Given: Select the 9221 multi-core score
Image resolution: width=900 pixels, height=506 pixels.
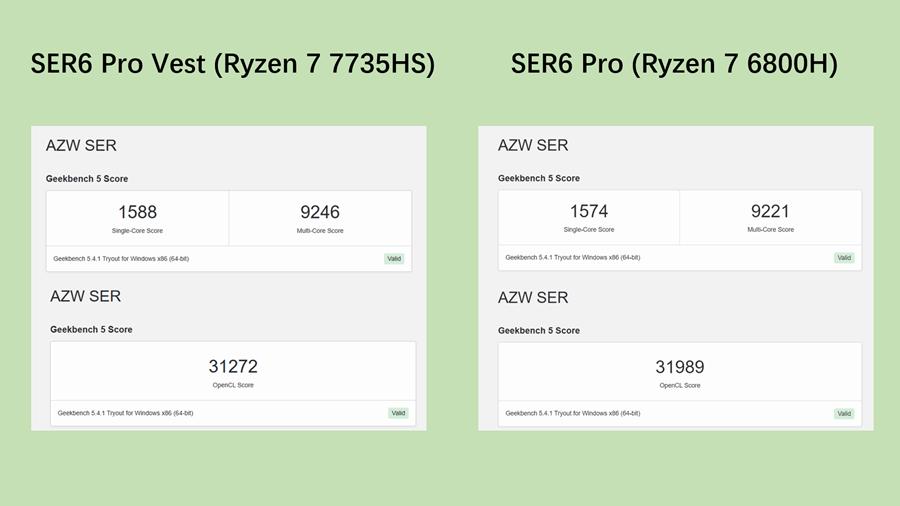Looking at the screenshot, I should pos(770,211).
